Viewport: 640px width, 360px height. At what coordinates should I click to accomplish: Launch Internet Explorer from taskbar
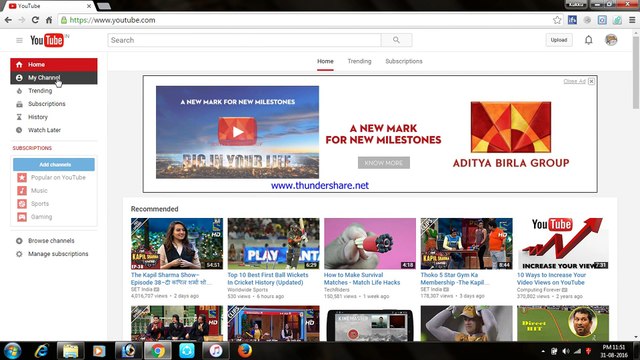[41, 351]
